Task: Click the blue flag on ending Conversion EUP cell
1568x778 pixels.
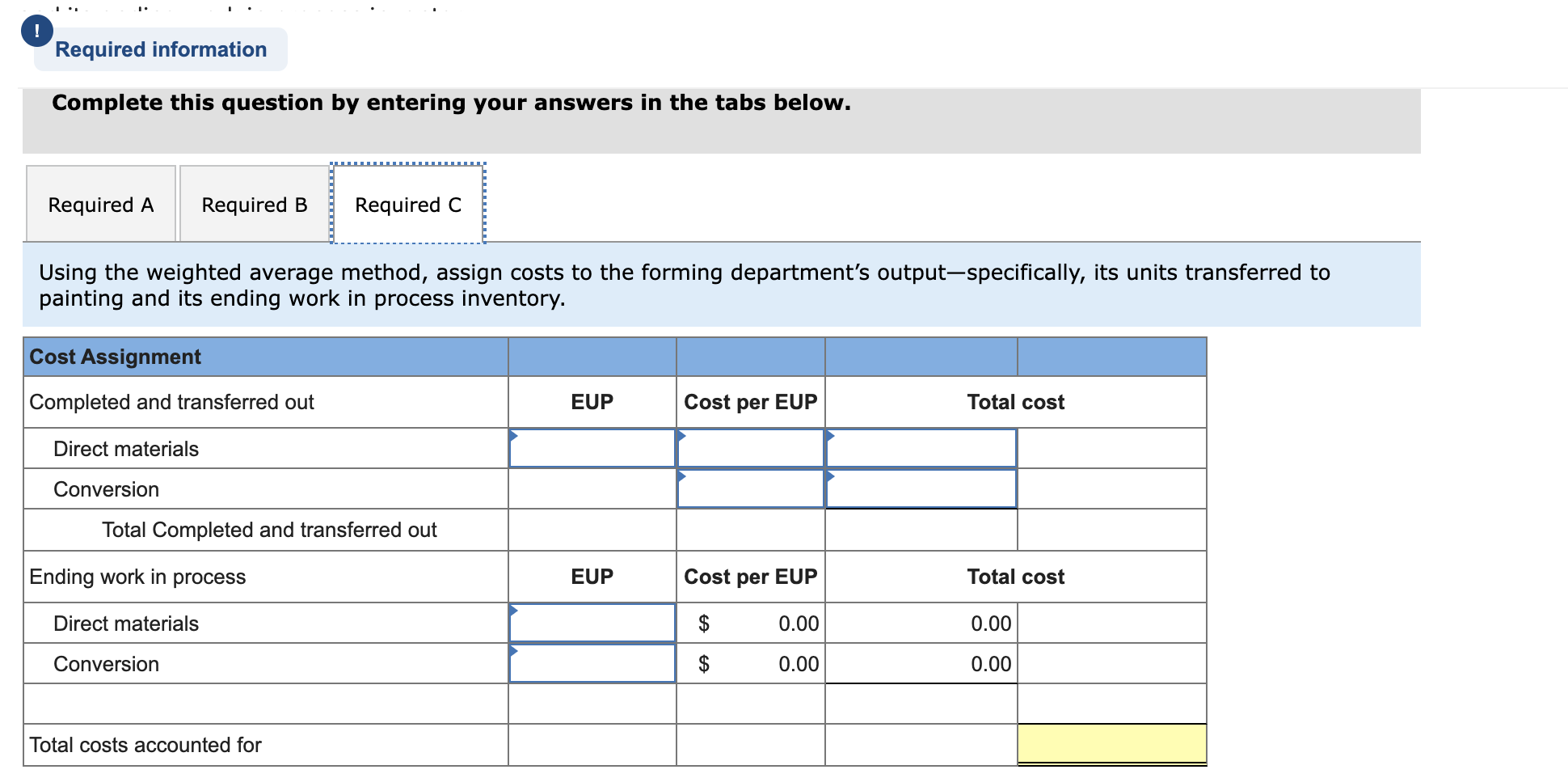Action: click(x=515, y=651)
